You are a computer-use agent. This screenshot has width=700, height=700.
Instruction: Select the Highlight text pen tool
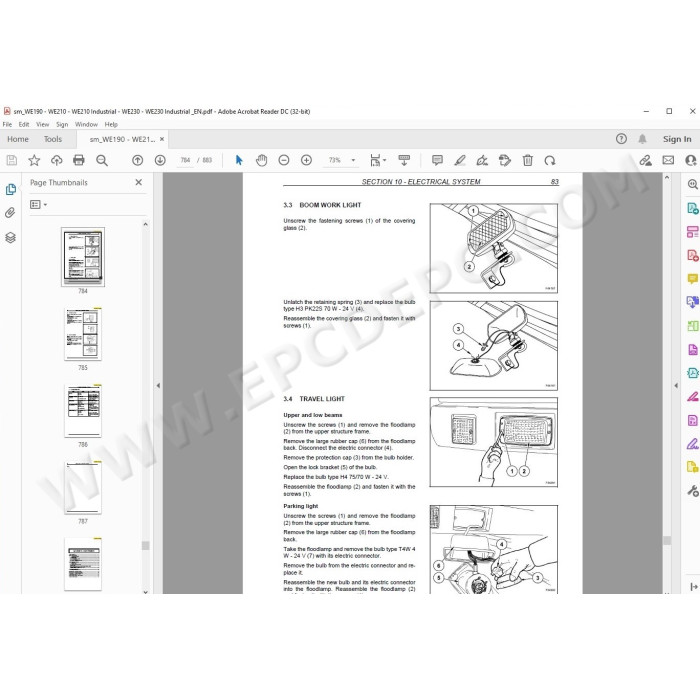click(x=460, y=160)
